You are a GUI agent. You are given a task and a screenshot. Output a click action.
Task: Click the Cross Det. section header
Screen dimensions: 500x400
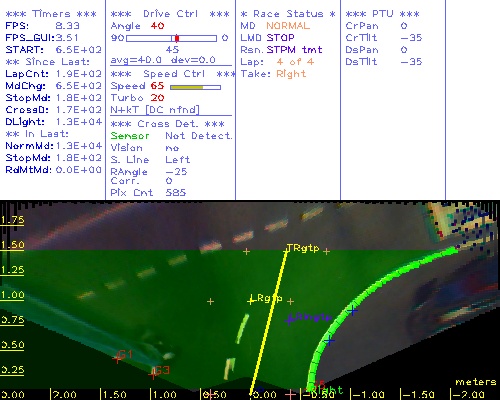(167, 124)
